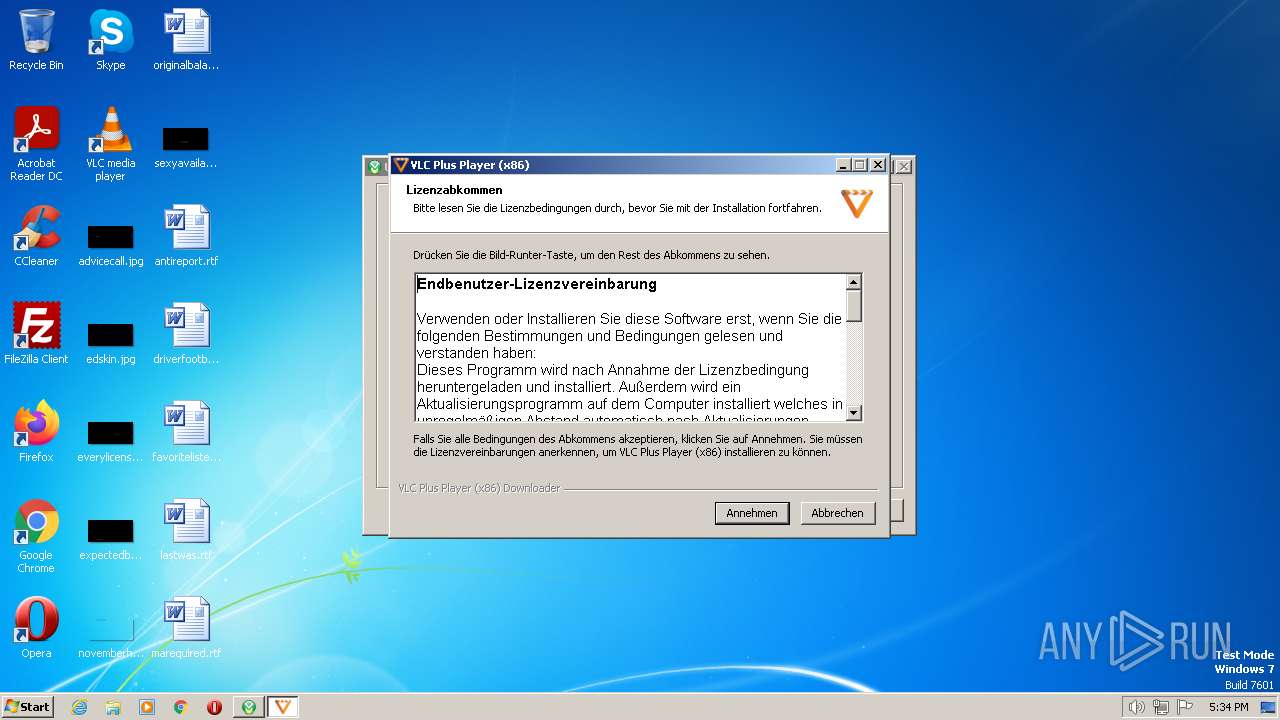Launch Firefox desktop shortcut
Screen dimensions: 1280x720
click(36, 432)
